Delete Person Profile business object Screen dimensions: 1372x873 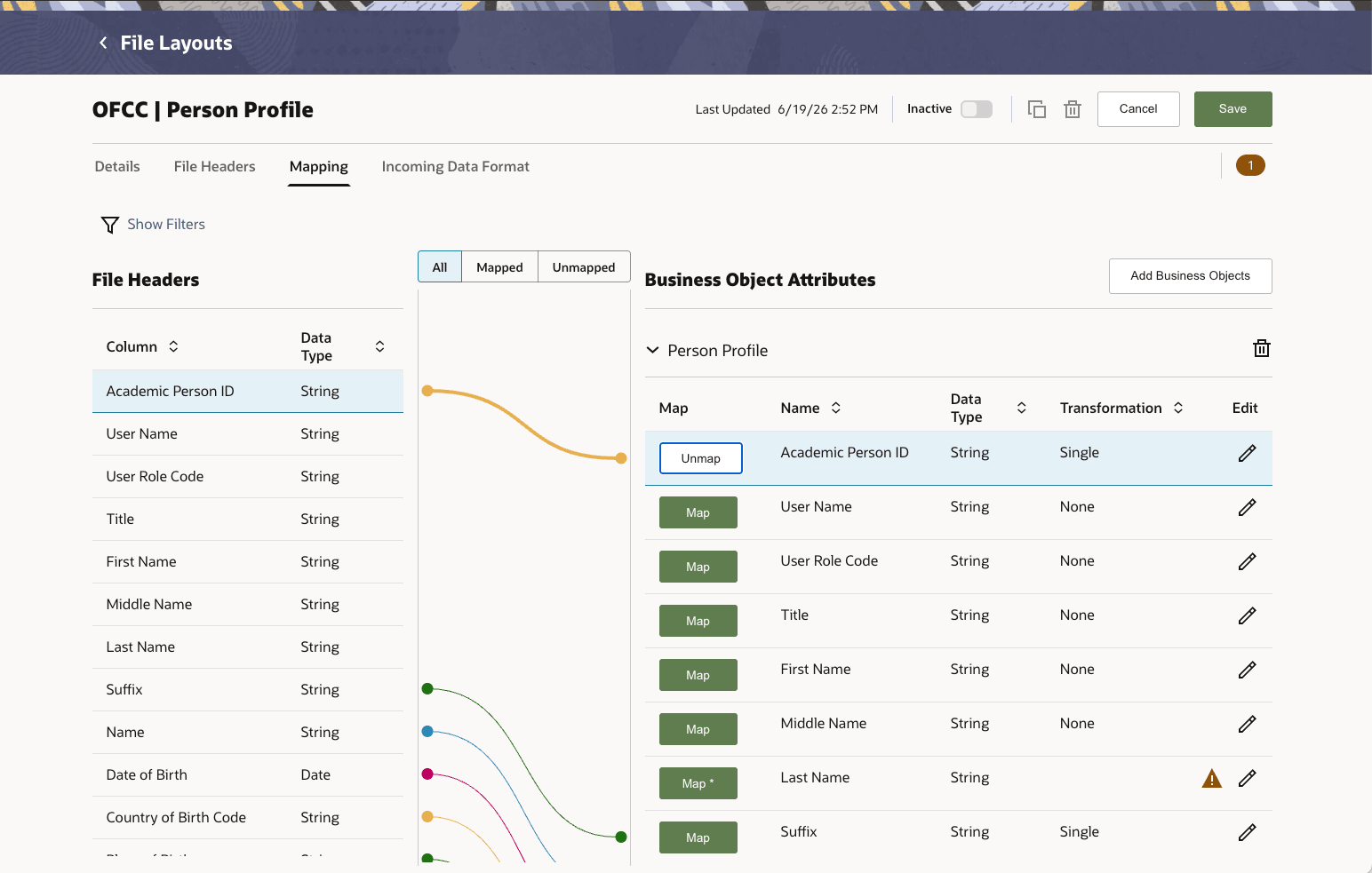1261,348
